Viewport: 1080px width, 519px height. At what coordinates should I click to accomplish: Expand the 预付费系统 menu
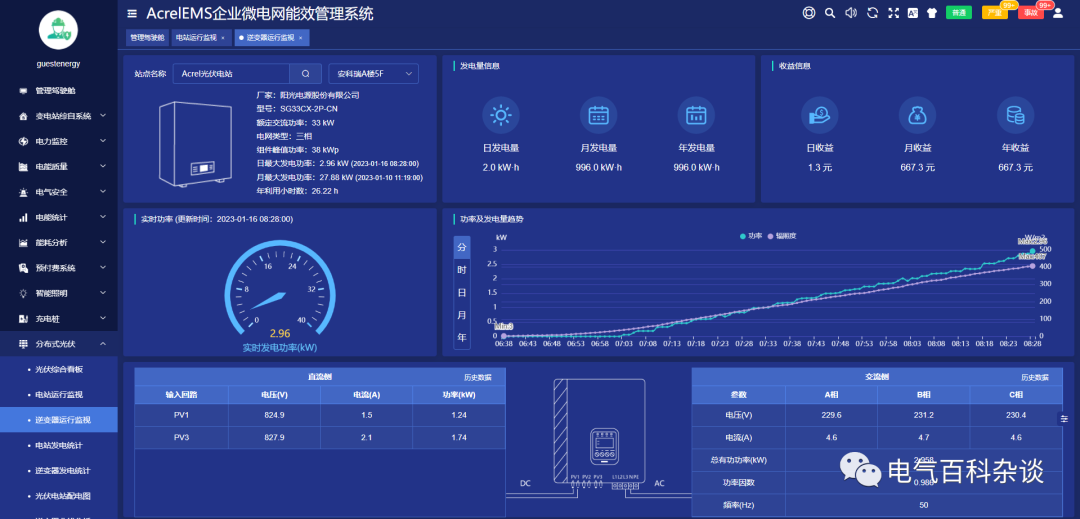[x=59, y=268]
